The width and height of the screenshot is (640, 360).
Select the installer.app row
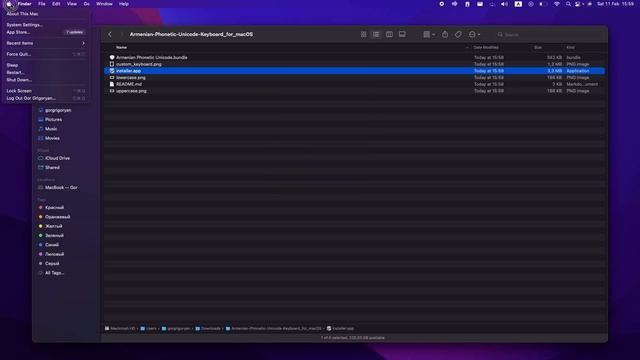pos(354,71)
